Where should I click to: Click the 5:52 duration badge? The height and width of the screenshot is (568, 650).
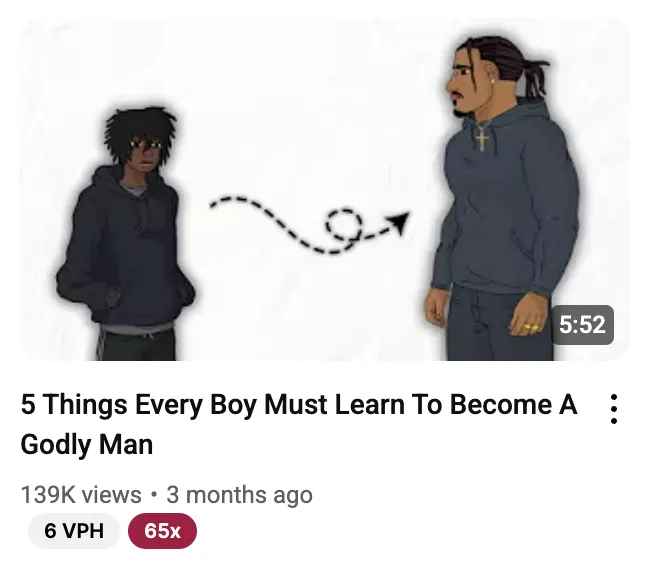tap(582, 325)
